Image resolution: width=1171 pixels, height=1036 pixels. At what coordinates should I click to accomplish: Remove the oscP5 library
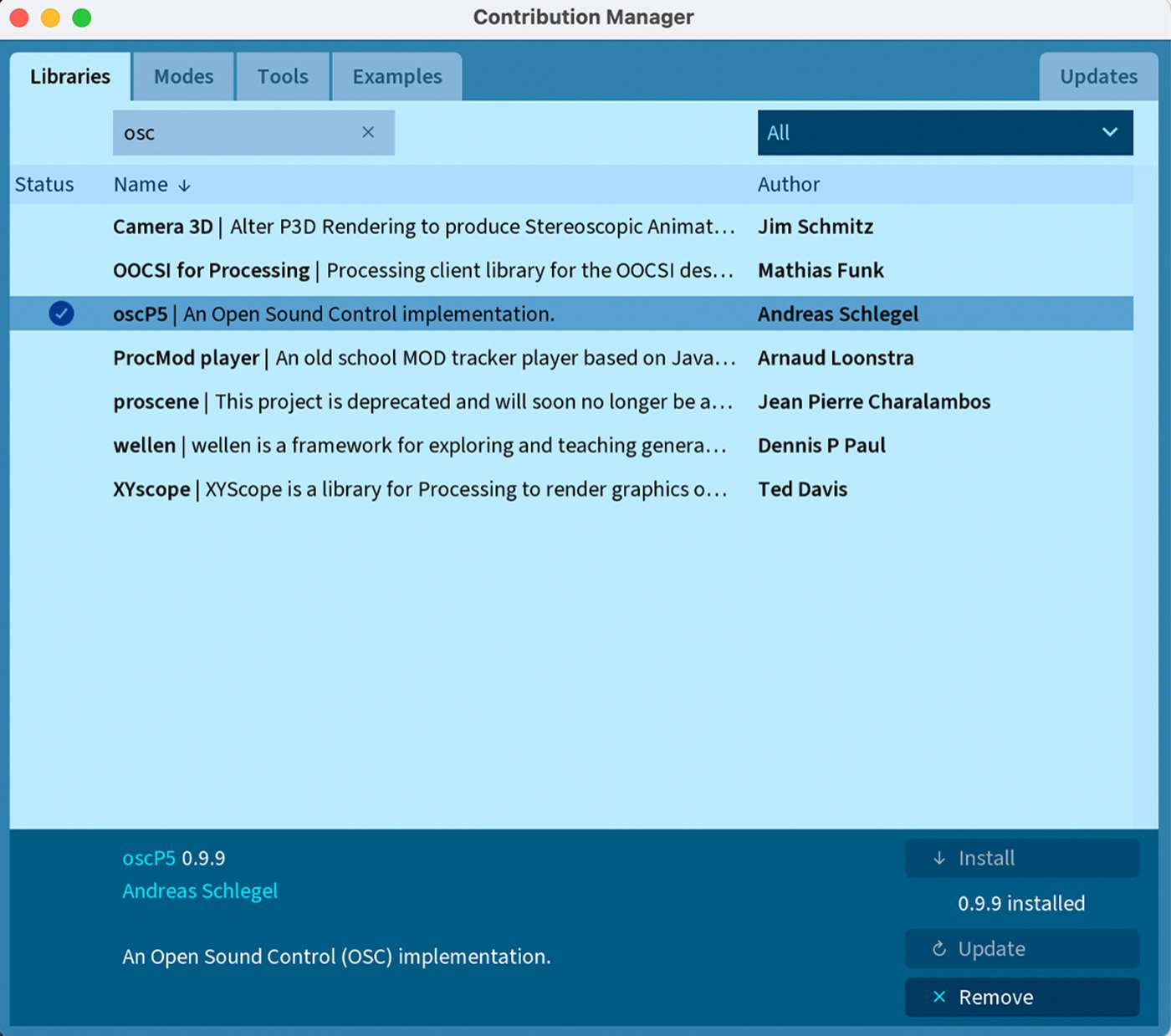[x=1021, y=997]
